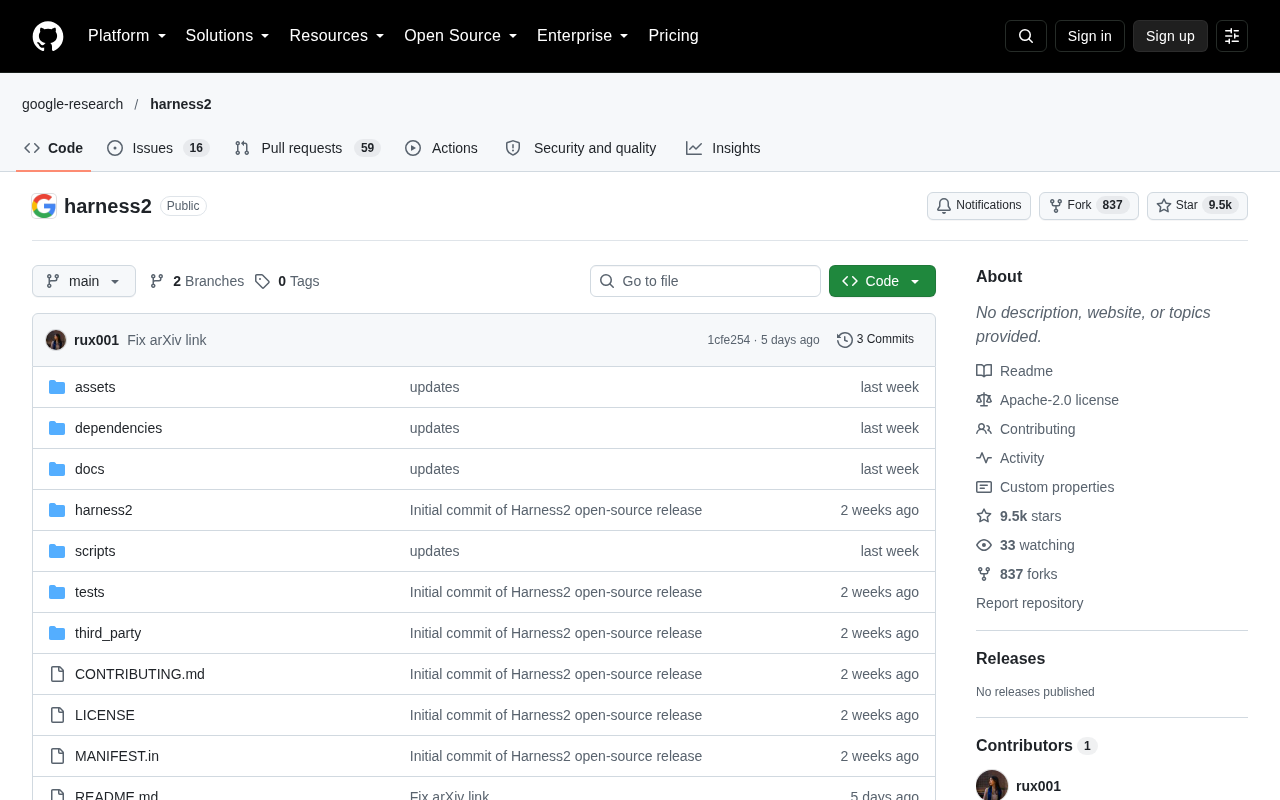Star the harness2 repository
The image size is (1280, 800).
point(1197,205)
